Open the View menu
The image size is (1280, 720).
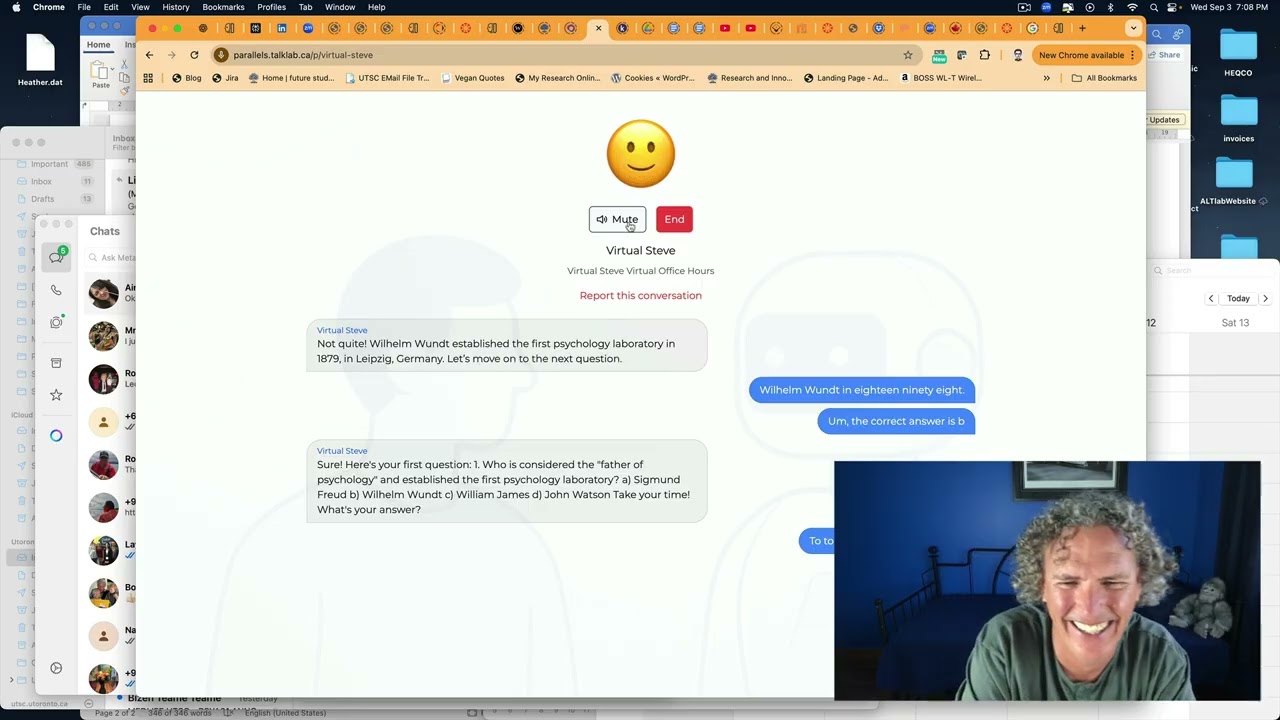pyautogui.click(x=140, y=7)
